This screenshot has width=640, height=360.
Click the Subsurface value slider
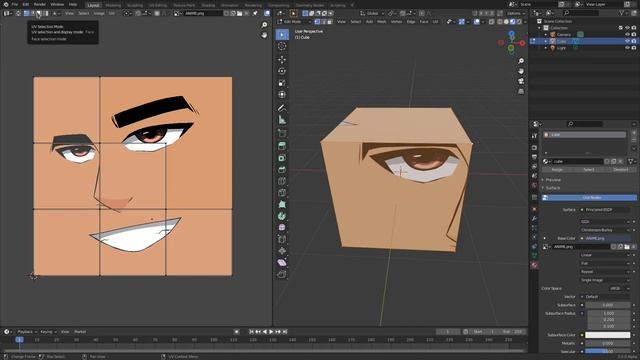click(607, 305)
